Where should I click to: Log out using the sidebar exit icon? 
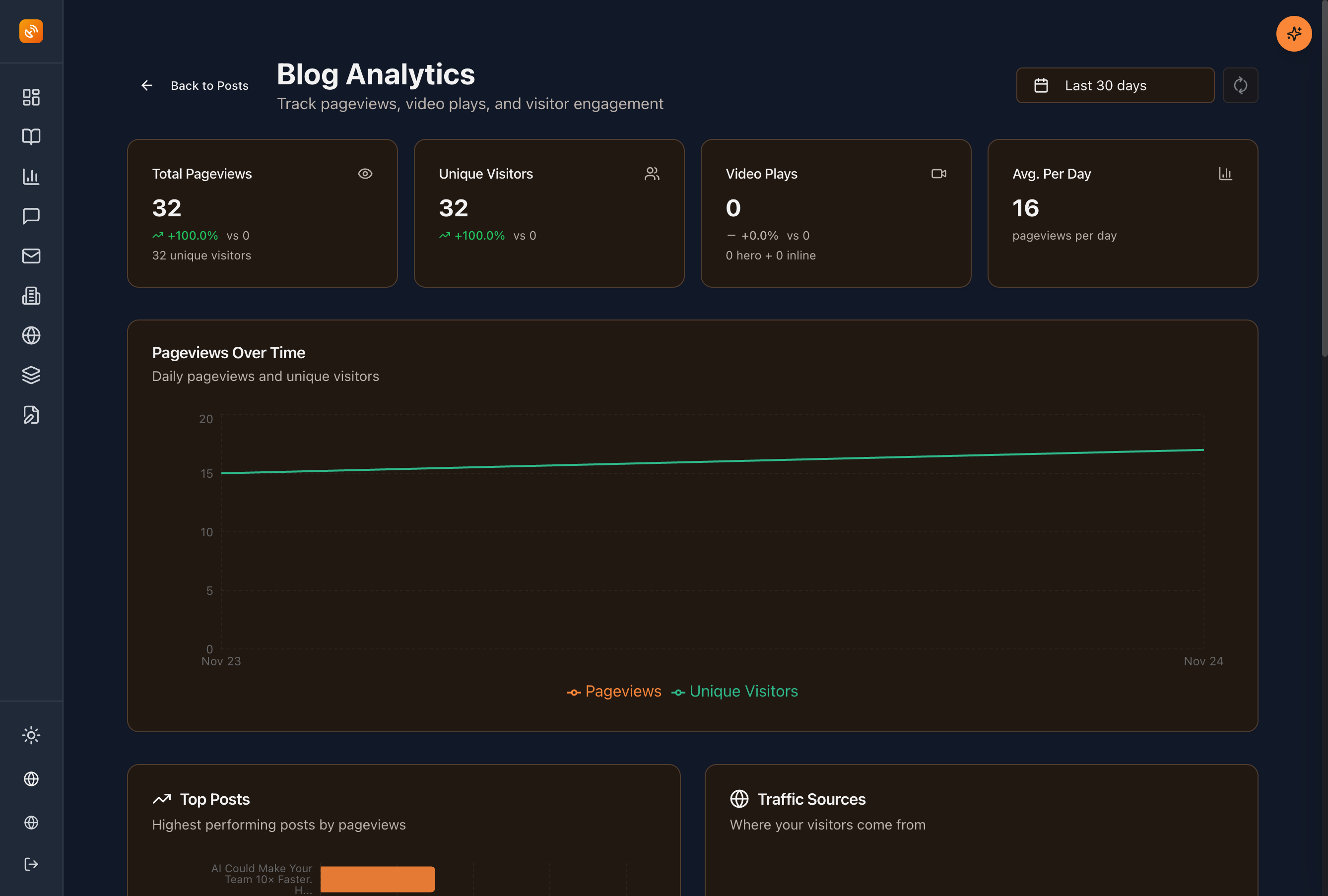(x=31, y=864)
